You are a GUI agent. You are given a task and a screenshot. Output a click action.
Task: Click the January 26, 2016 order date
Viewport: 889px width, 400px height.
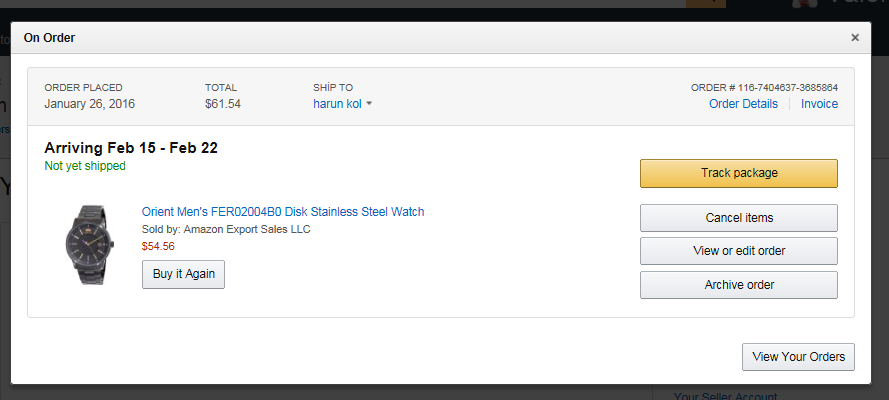(90, 104)
